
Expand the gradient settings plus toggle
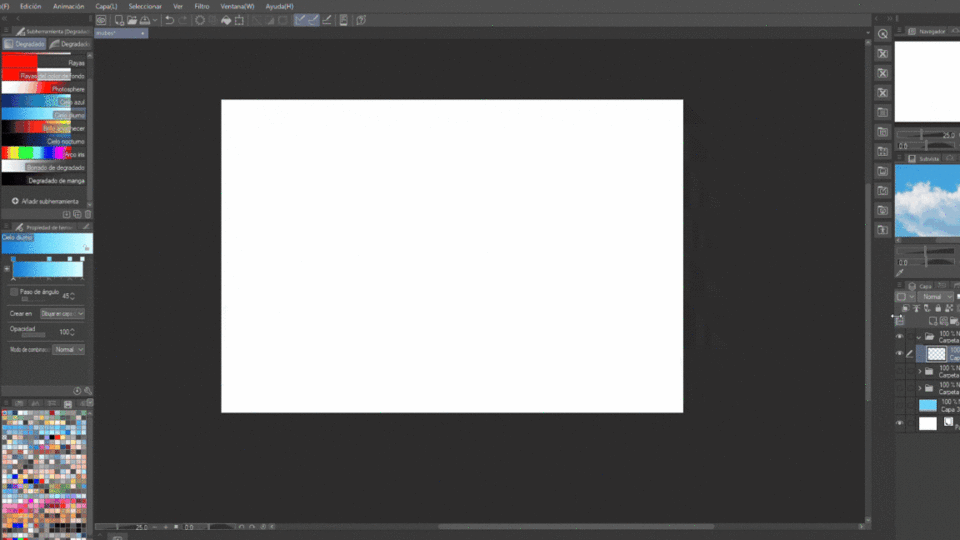[7, 269]
